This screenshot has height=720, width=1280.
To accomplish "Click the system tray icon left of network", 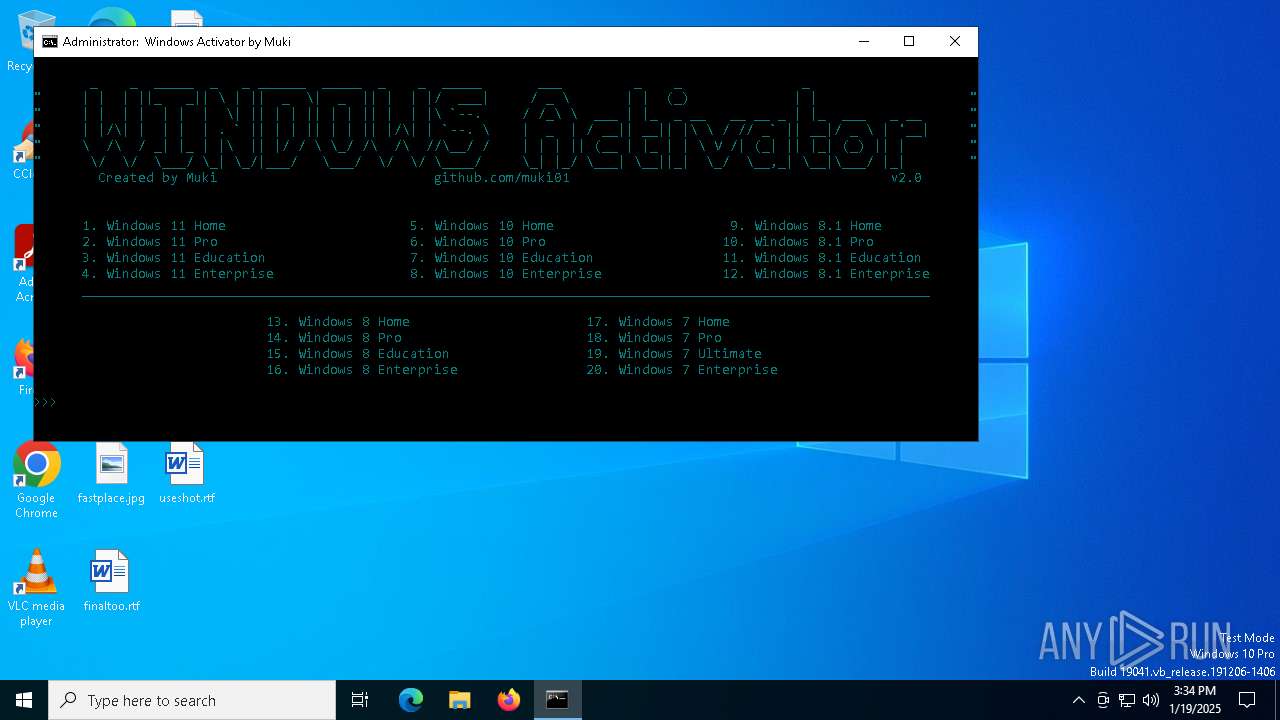I will pos(1103,700).
